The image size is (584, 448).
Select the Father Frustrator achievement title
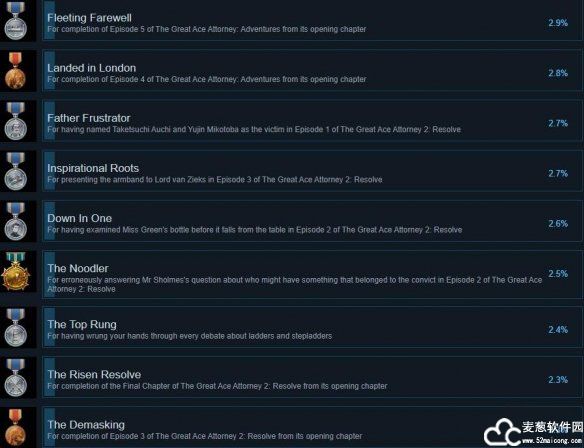pyautogui.click(x=89, y=118)
